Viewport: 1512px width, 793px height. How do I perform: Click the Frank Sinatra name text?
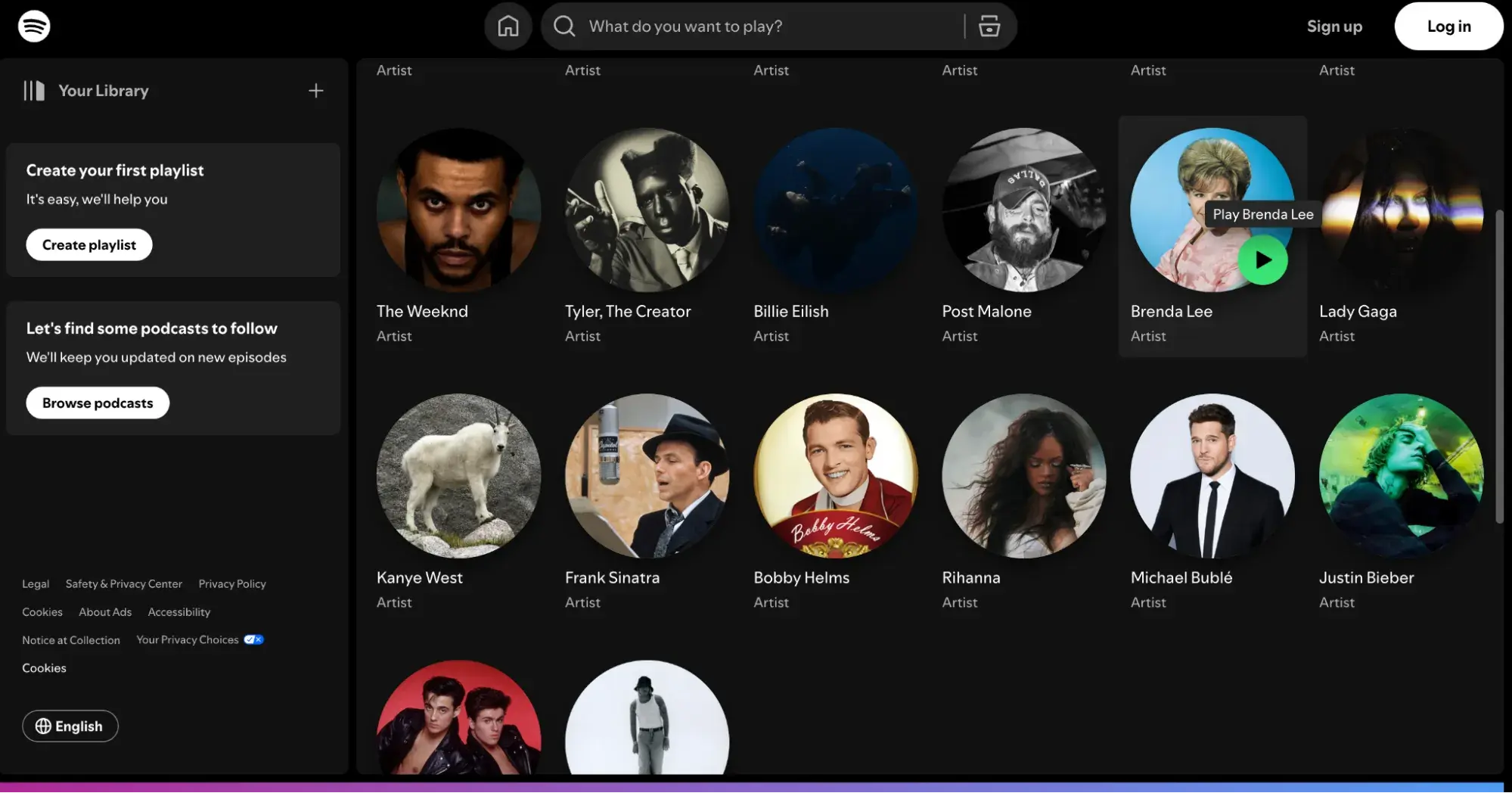pyautogui.click(x=612, y=578)
